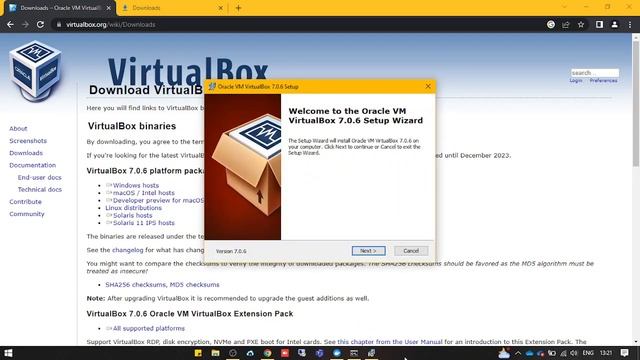This screenshot has width=640, height=360.
Task: Open the notification center icon
Action: point(624,353)
